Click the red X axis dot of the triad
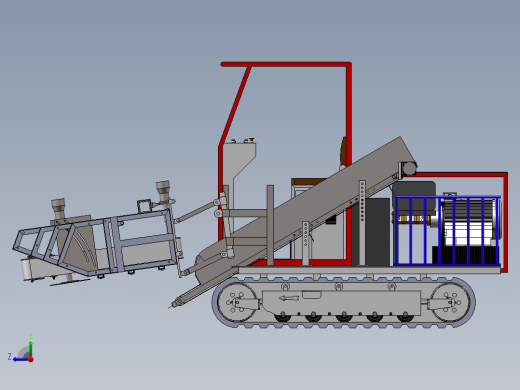 [x=31, y=359]
